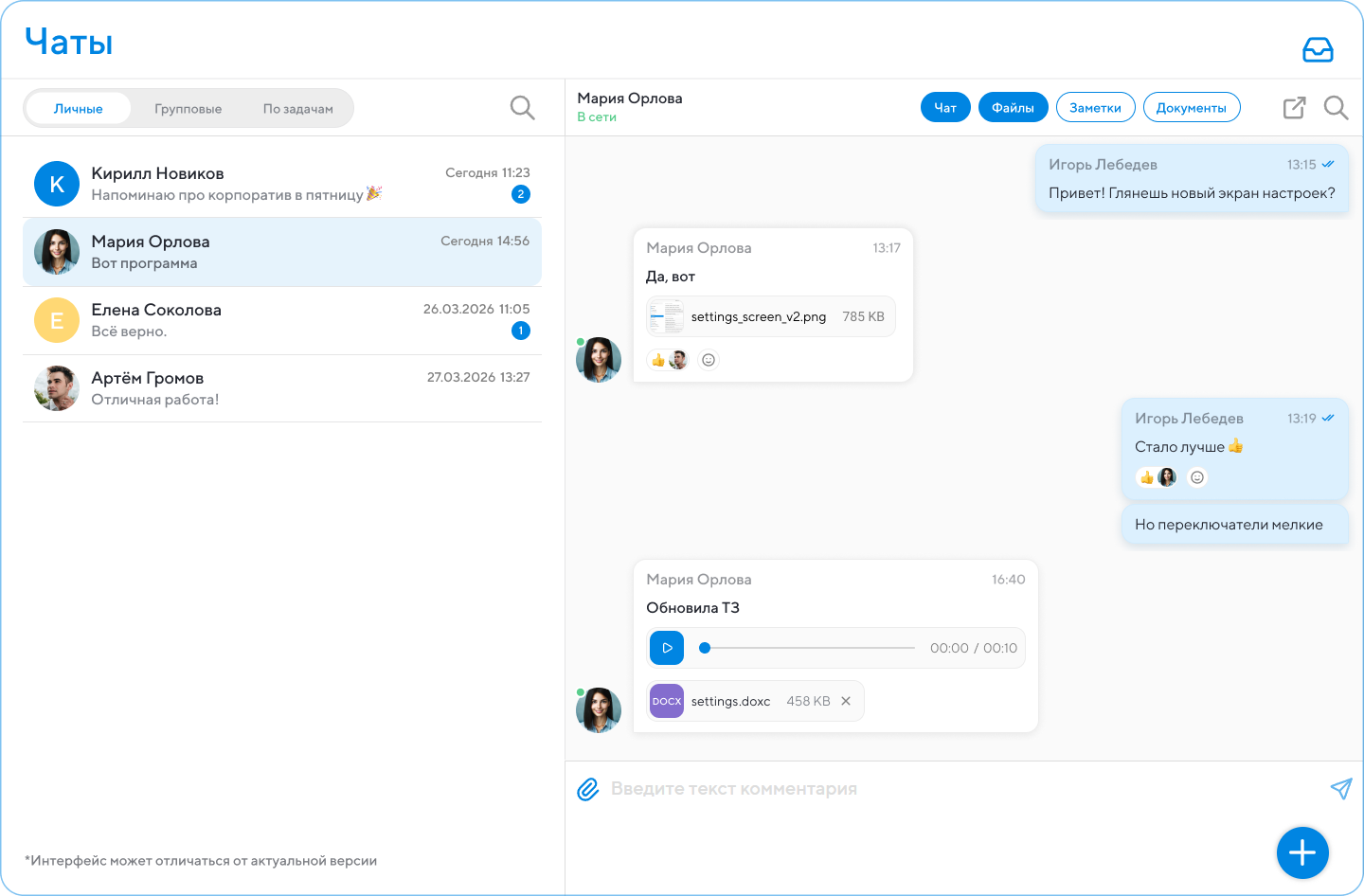This screenshot has width=1364, height=896.
Task: Click the blue plus floating button
Action: click(x=1302, y=852)
